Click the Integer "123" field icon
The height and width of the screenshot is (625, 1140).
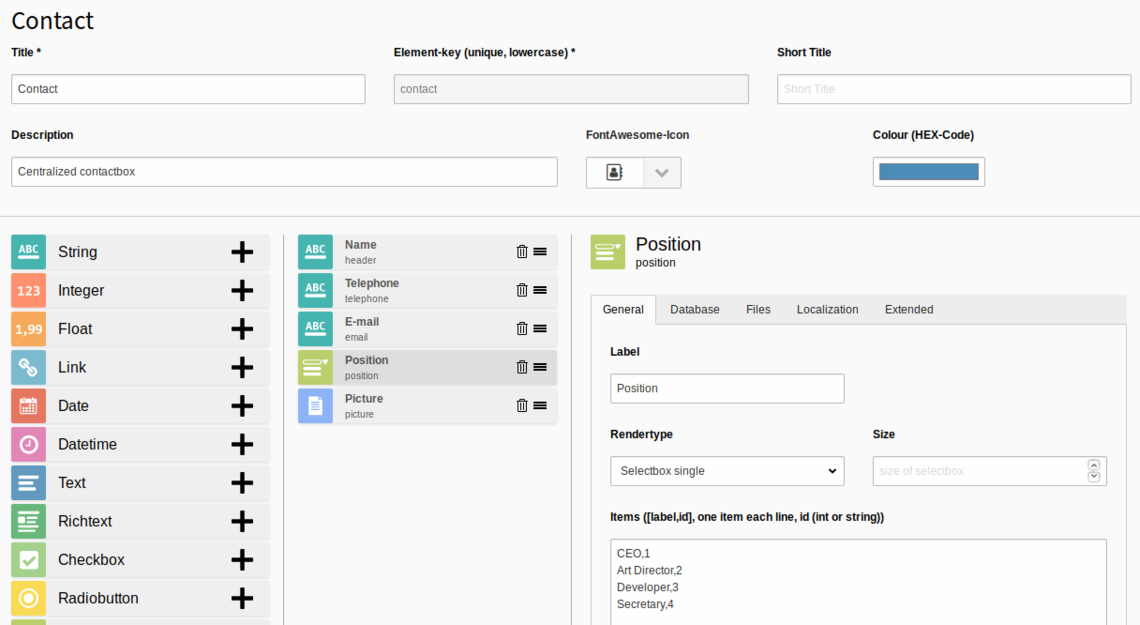coord(28,290)
